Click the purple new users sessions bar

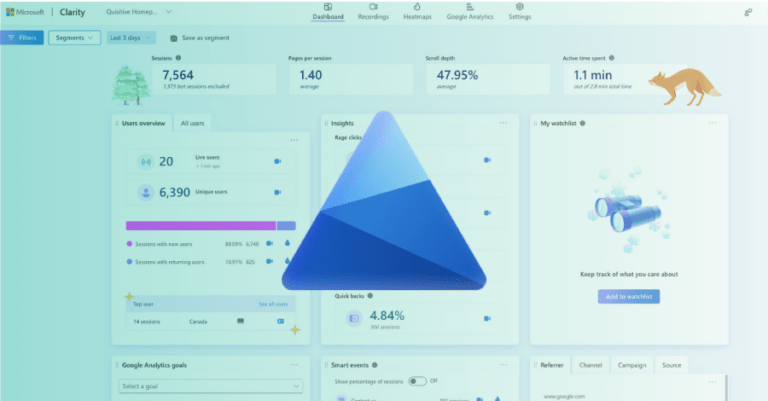[x=200, y=226]
